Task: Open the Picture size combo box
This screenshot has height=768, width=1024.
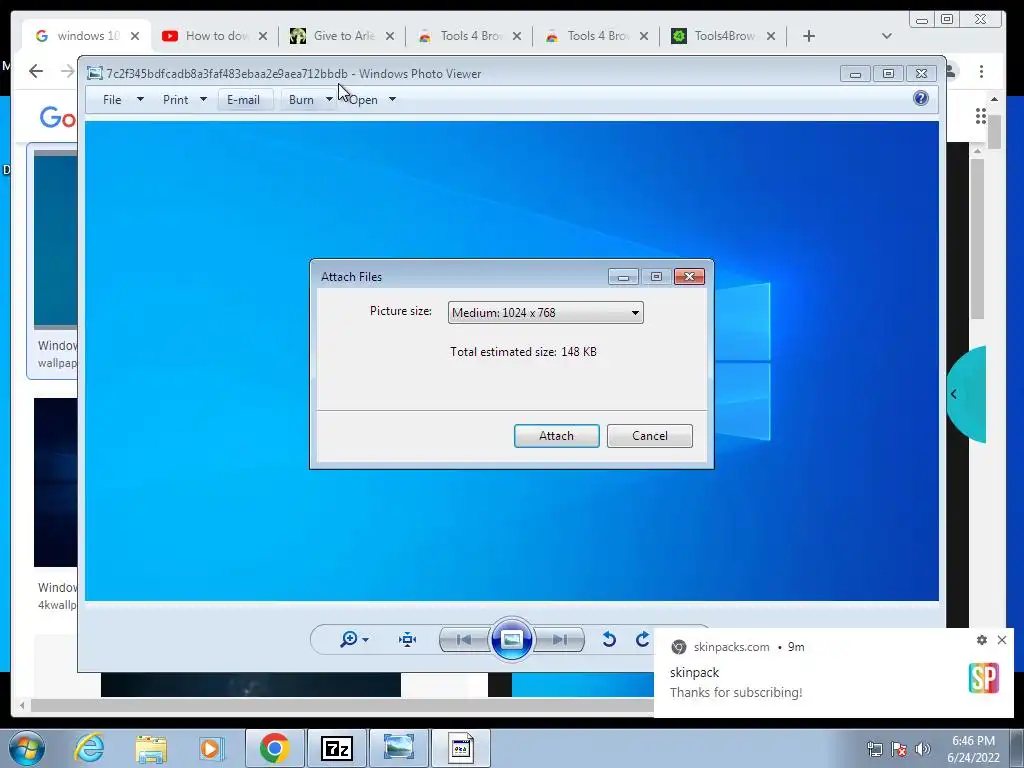Action: click(545, 312)
